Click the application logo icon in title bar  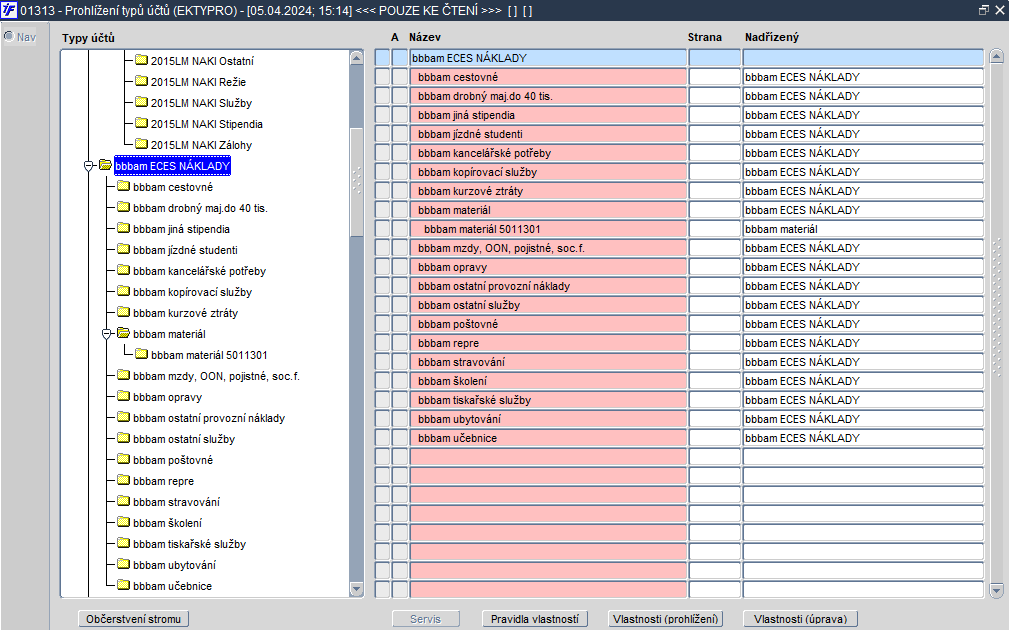tap(8, 10)
